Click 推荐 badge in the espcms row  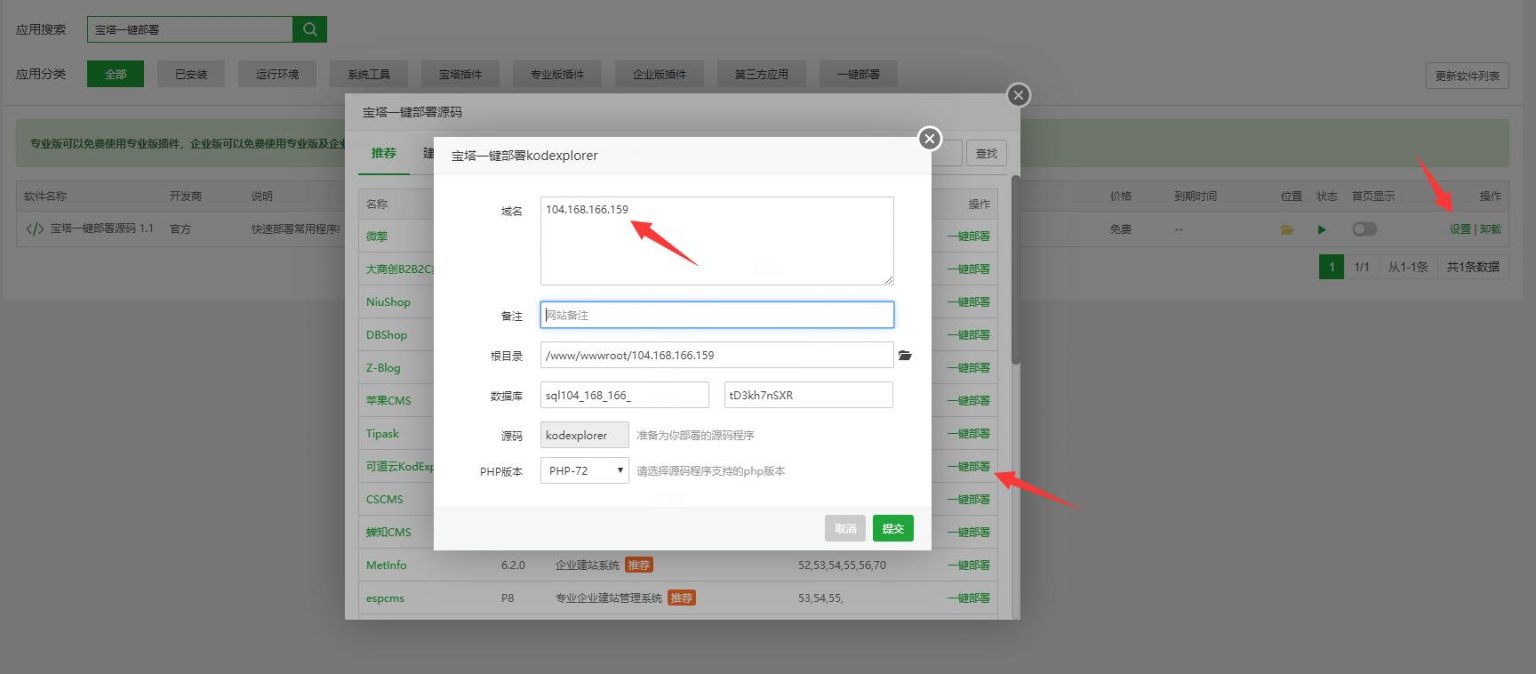point(682,598)
